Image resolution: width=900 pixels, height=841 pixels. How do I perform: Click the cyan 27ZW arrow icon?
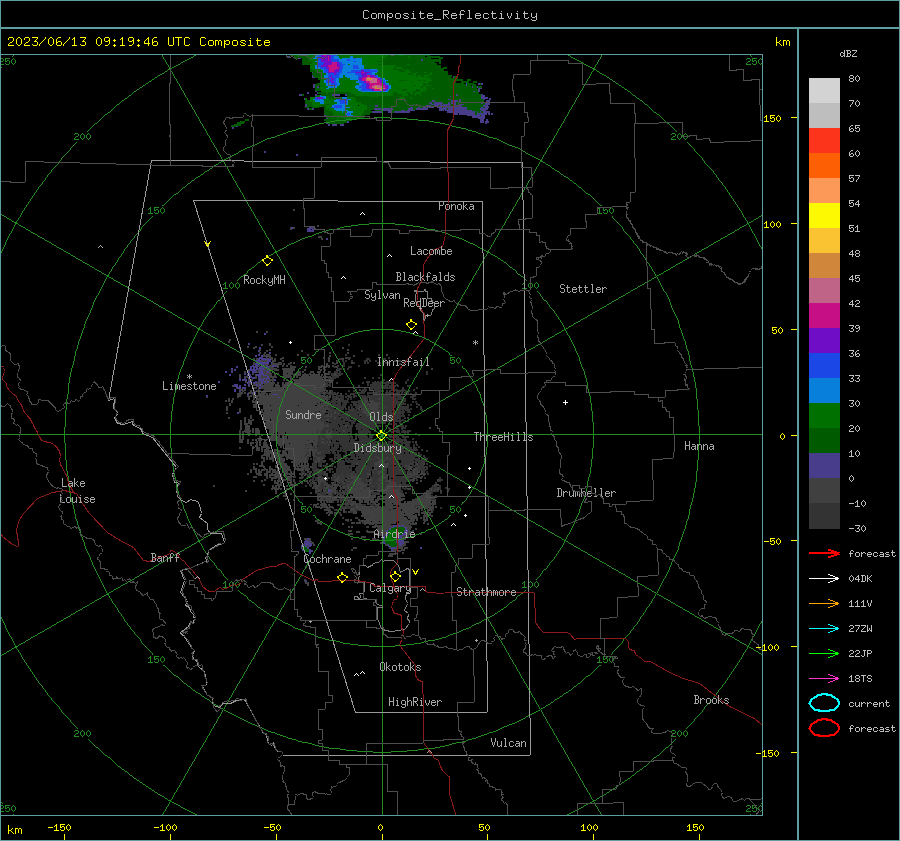[824, 629]
